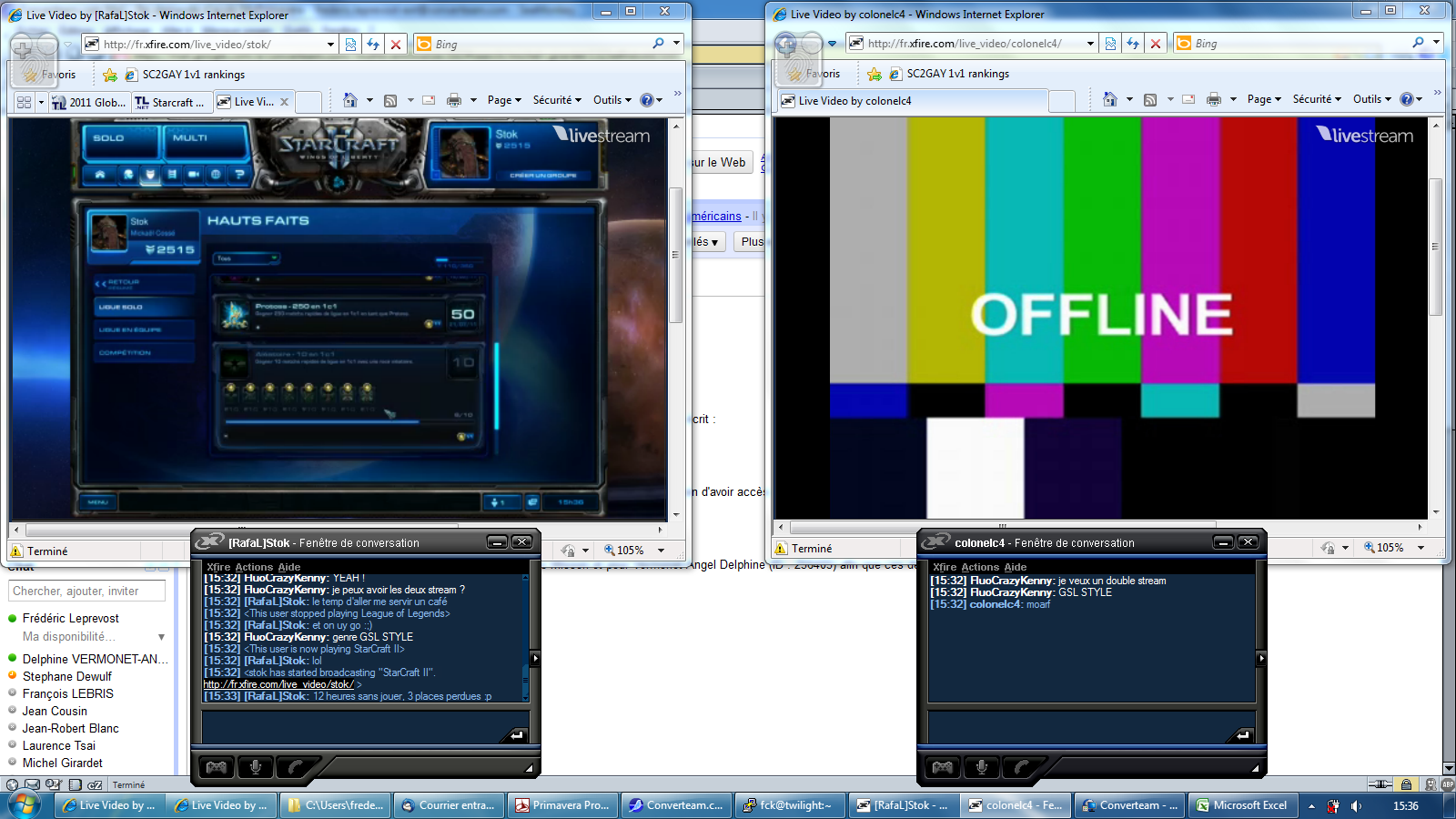
Task: Click the send arrow icon in colonelc4 chat
Action: point(1243,734)
